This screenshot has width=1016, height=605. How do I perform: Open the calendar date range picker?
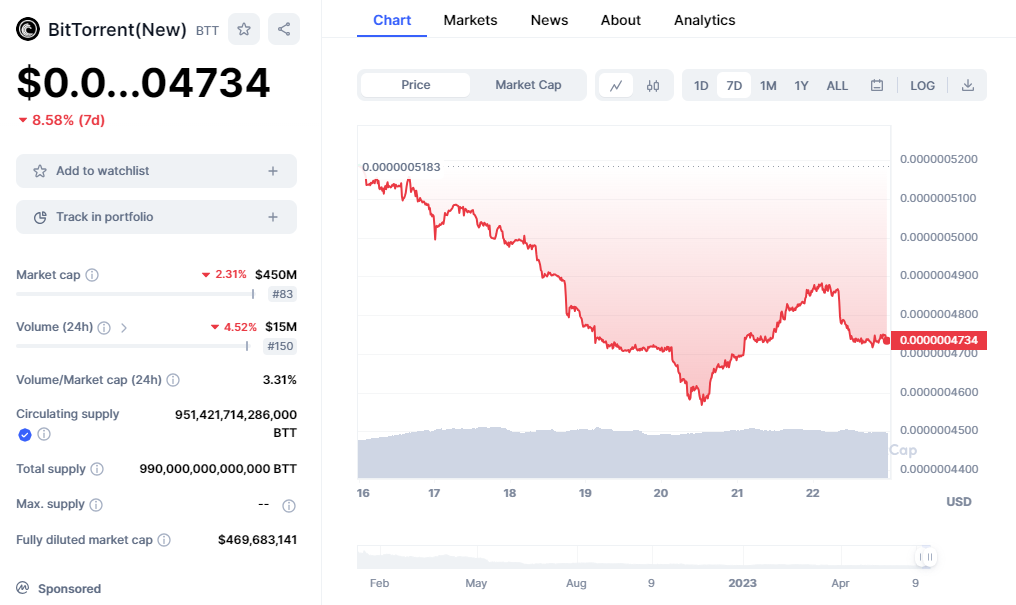[877, 86]
